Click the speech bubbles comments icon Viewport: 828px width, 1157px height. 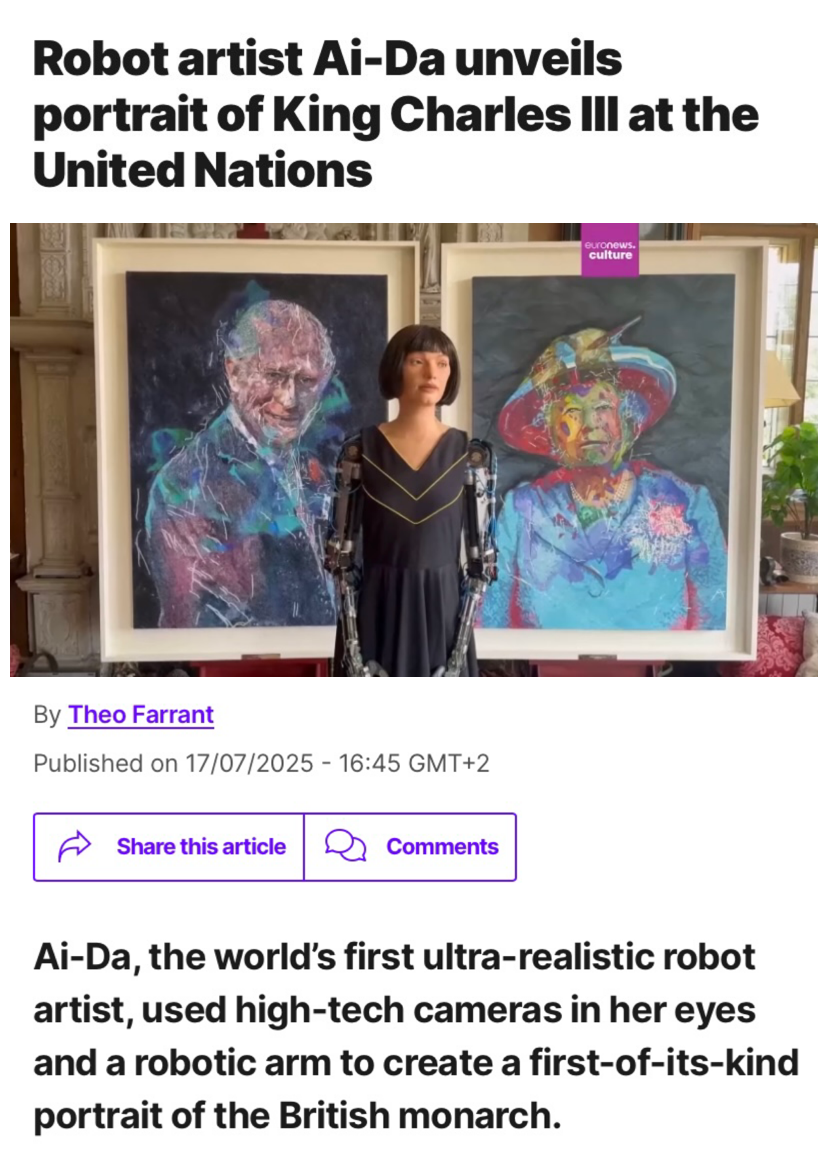[345, 846]
